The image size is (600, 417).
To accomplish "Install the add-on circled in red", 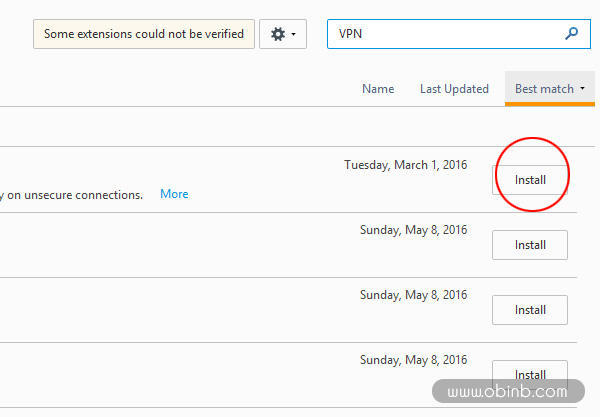I will click(x=530, y=180).
